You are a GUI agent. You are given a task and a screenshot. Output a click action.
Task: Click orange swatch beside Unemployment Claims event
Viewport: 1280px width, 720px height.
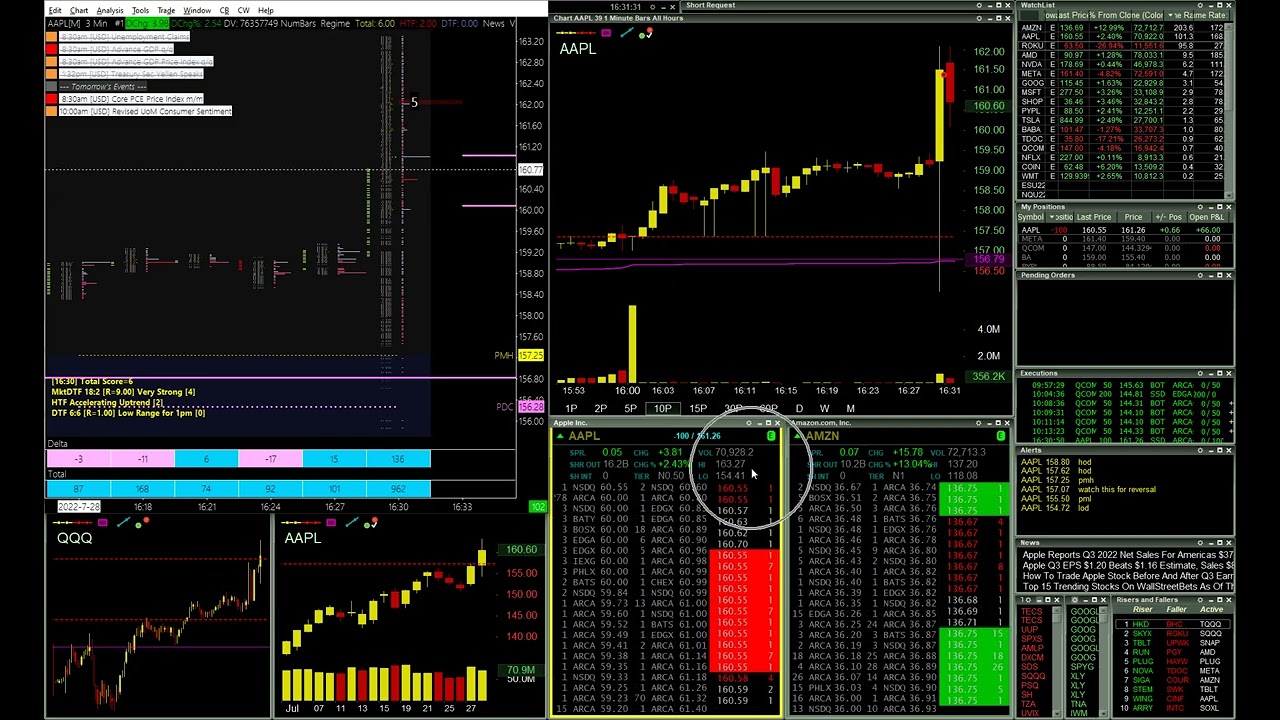[x=52, y=37]
